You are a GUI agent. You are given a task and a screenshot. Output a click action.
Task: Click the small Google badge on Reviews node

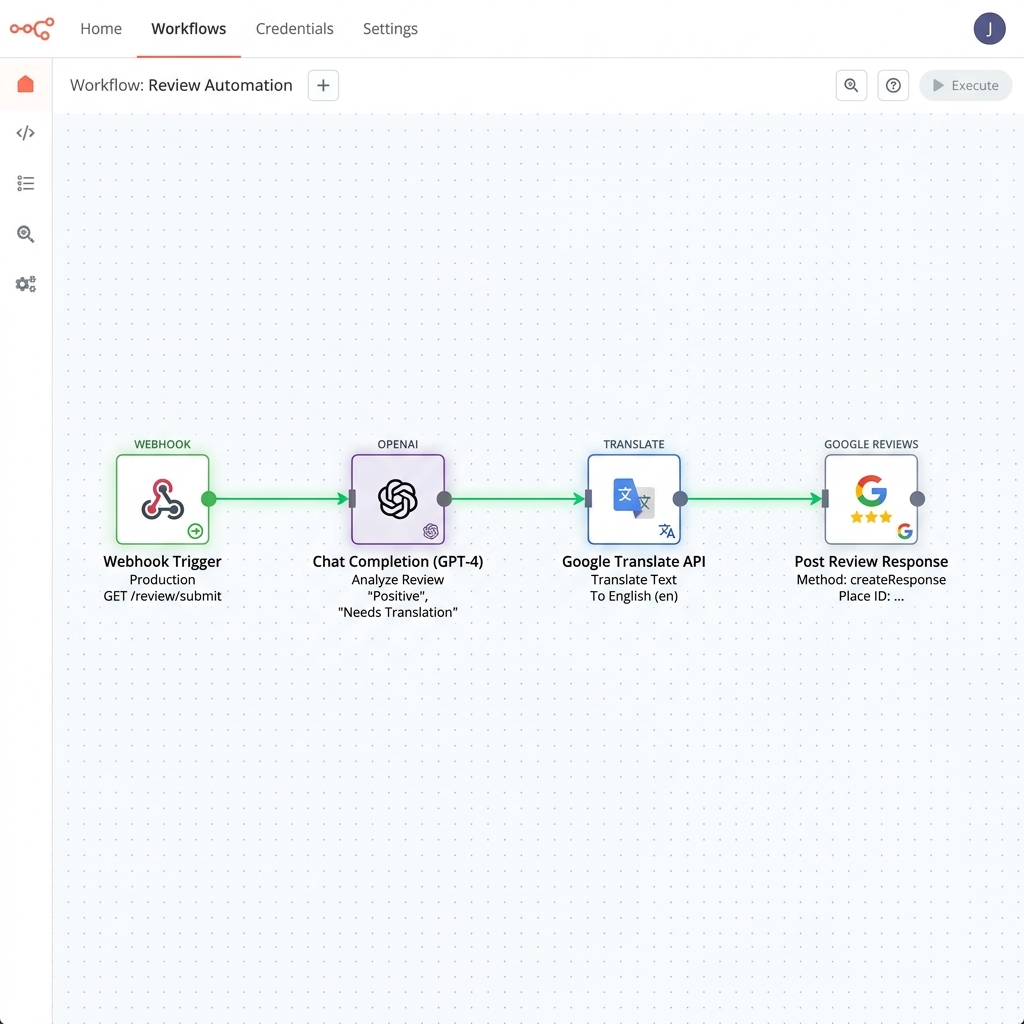(904, 531)
